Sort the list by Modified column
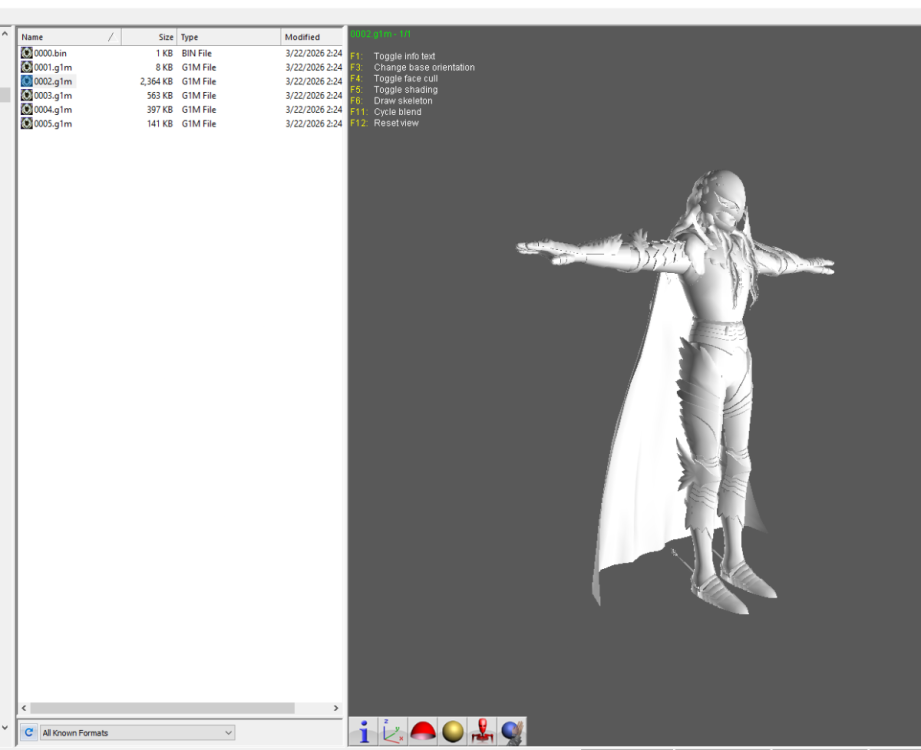The image size is (921, 750). click(x=312, y=37)
